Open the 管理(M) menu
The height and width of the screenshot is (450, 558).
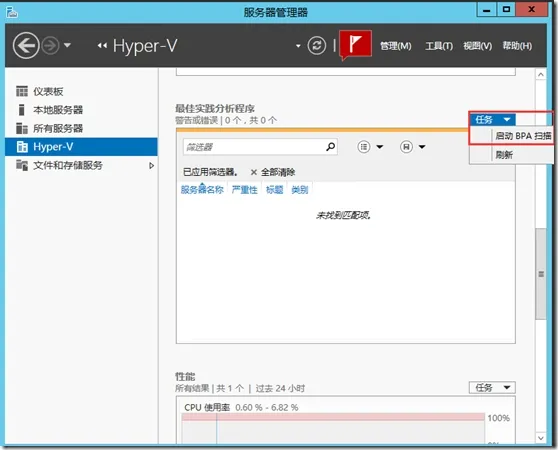396,46
